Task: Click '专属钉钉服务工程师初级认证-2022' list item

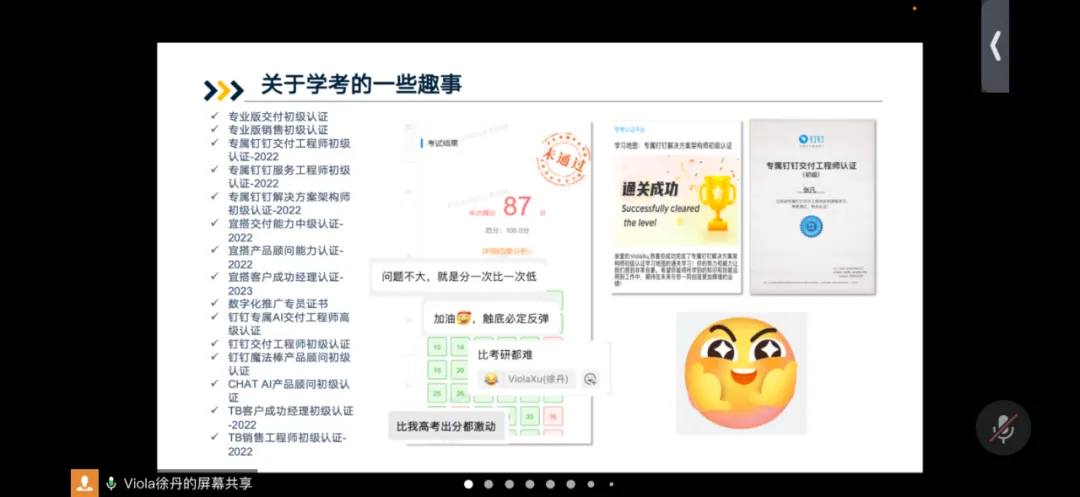Action: 289,176
